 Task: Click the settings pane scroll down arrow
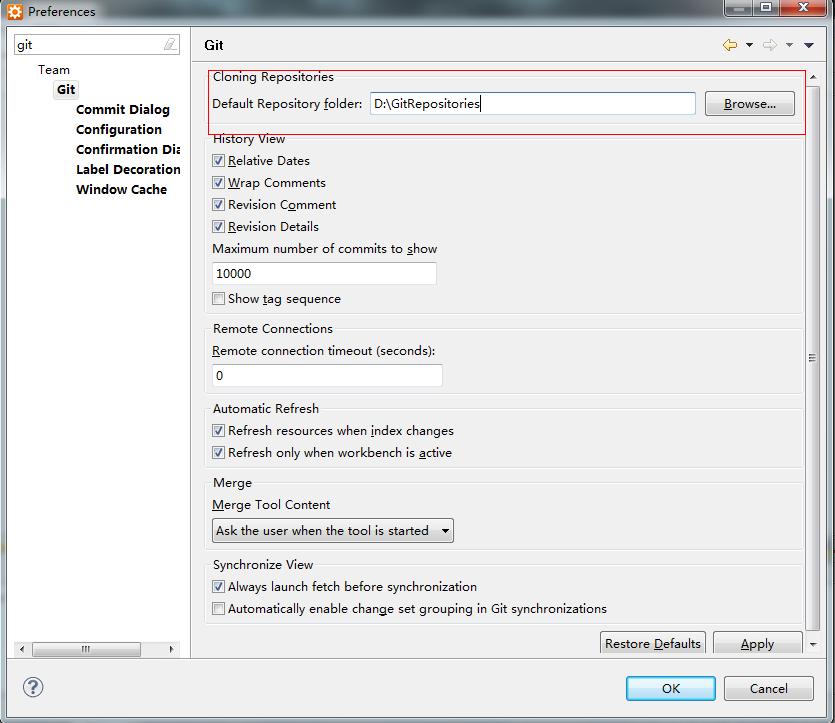point(813,645)
